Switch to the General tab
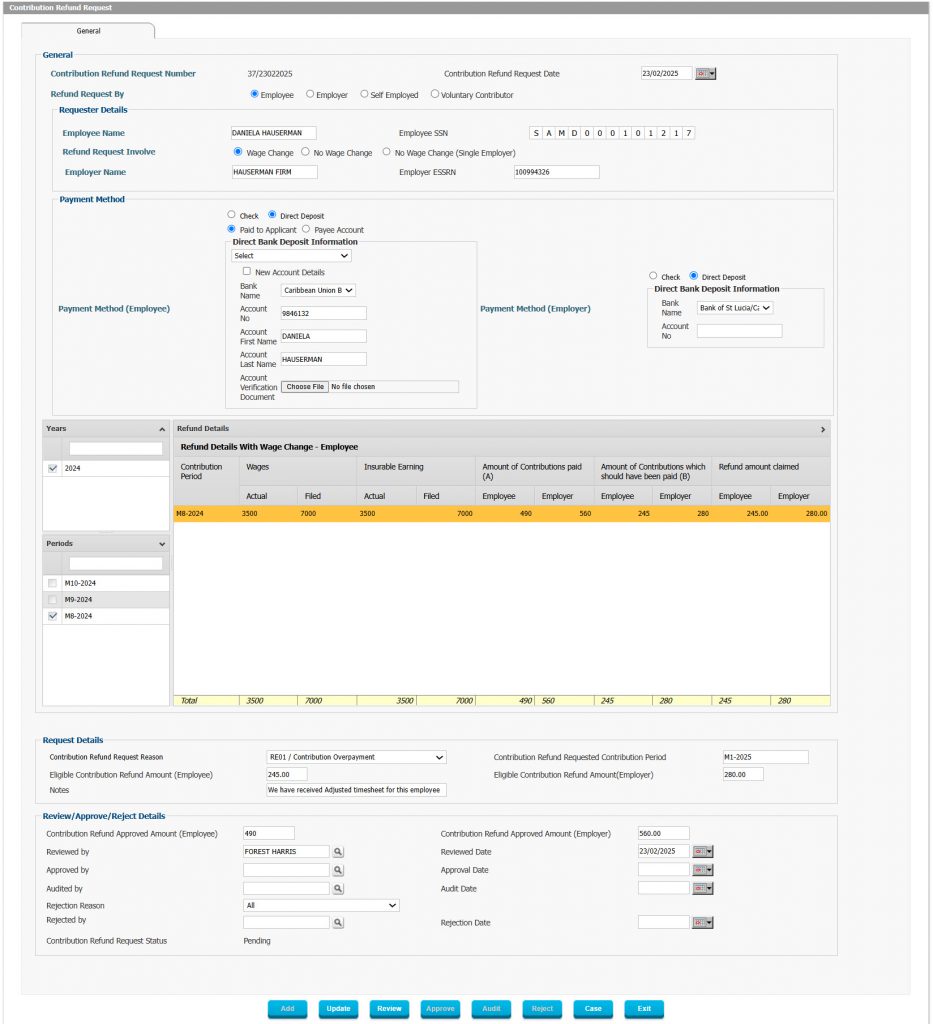933x1024 pixels. pos(88,31)
